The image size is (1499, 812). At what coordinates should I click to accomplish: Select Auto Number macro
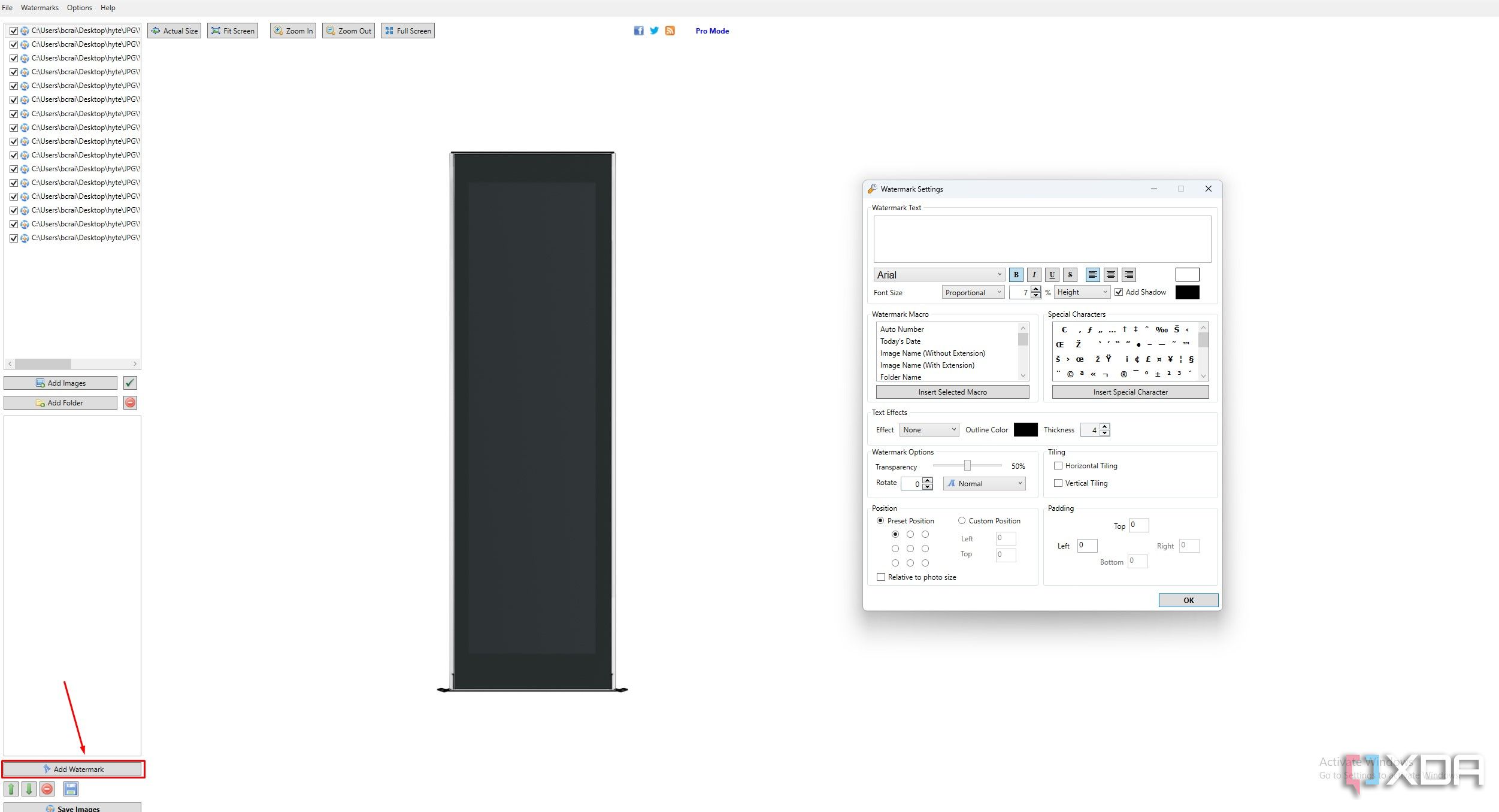click(x=902, y=329)
